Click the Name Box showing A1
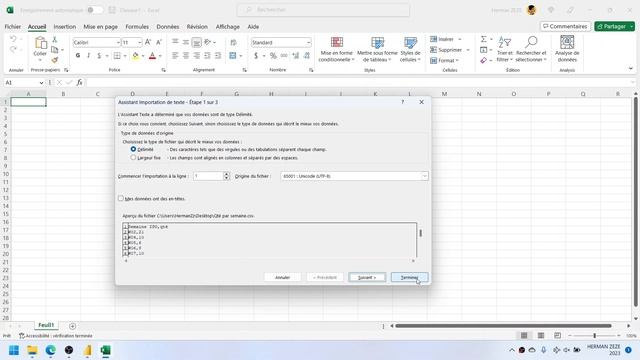 (21, 82)
